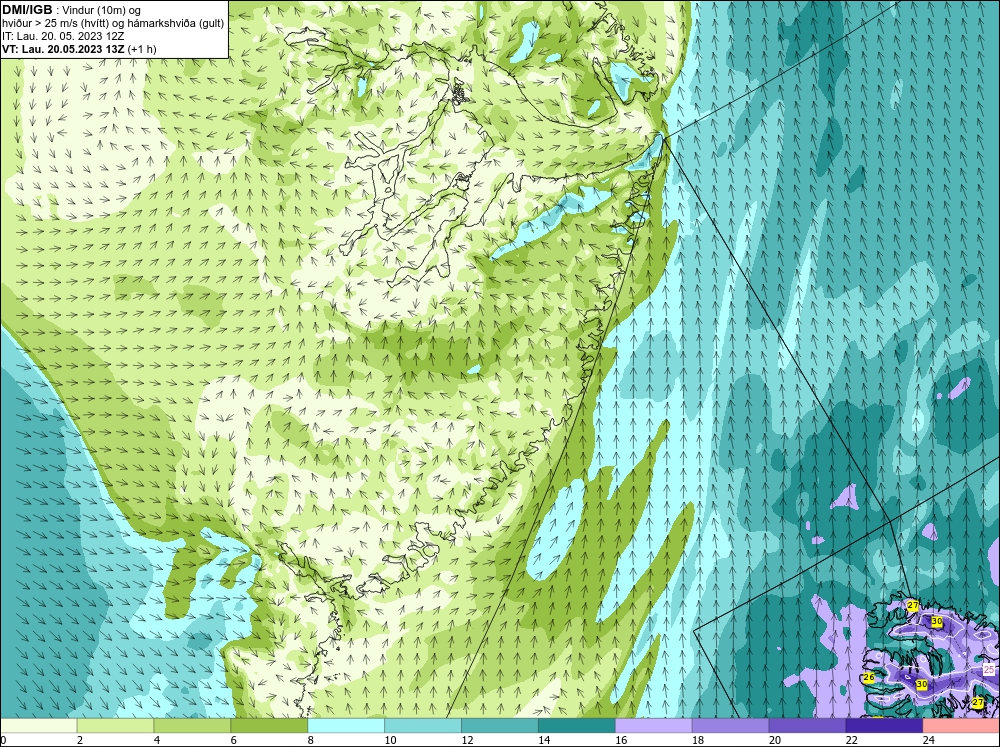Click the 16–18 m/s lavender legend swatch
The width and height of the screenshot is (1000, 747).
point(654,726)
